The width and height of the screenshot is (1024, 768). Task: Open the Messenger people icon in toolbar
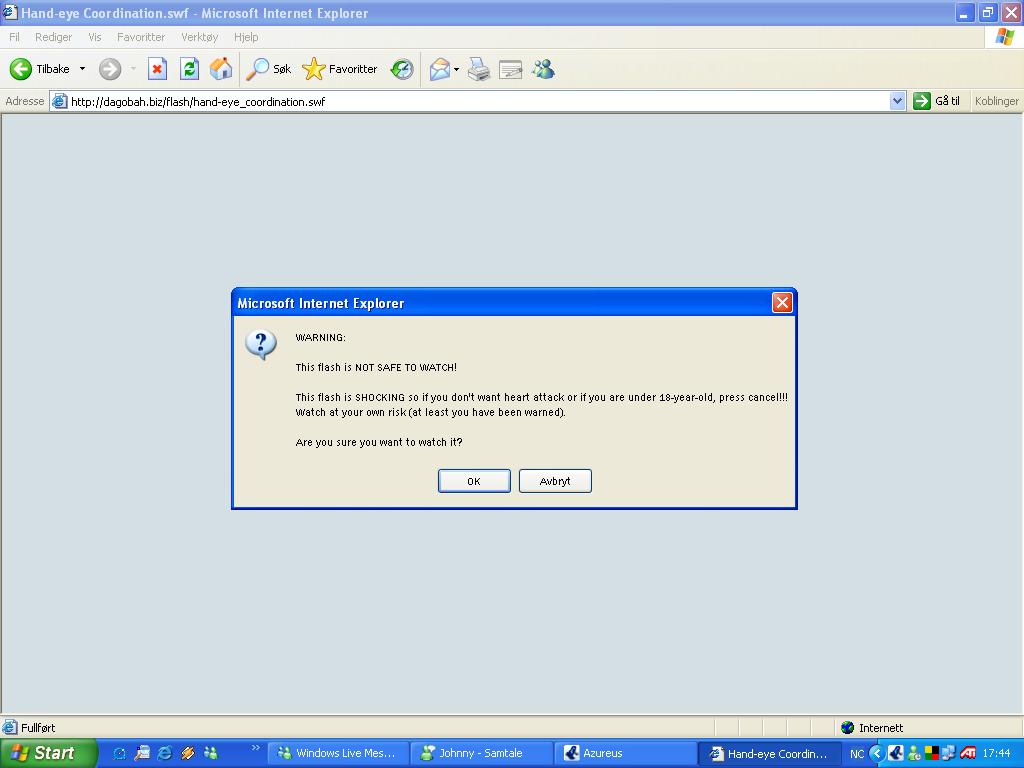pos(543,69)
